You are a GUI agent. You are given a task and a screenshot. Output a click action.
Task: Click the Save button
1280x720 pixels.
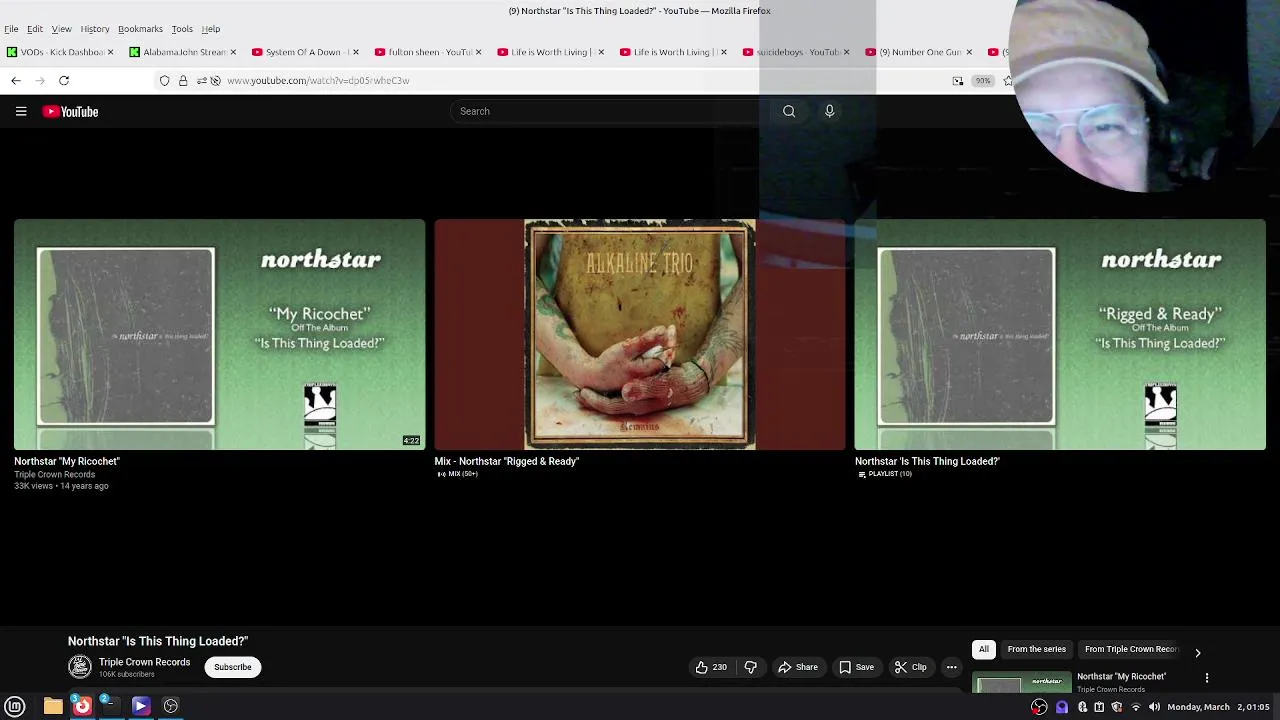click(857, 667)
